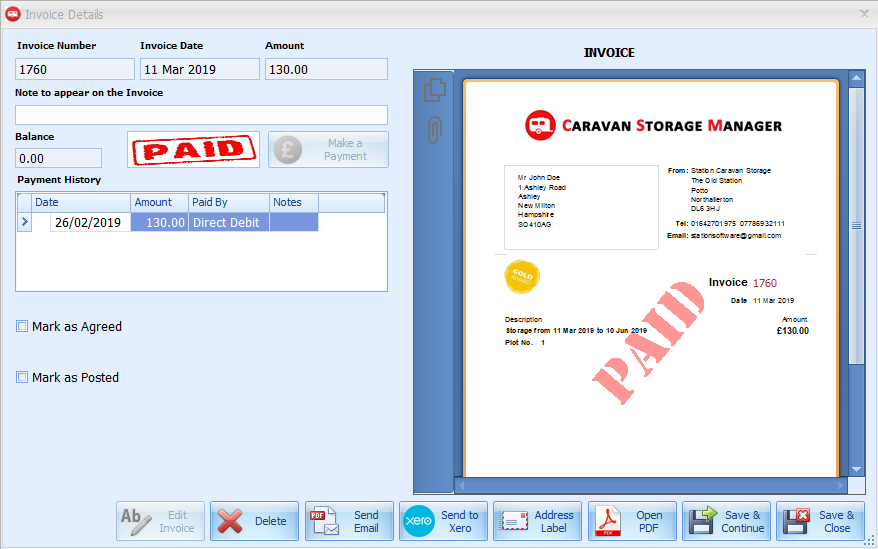The height and width of the screenshot is (549, 878).
Task: Select the Direct Debit cell in payment history
Action: [x=227, y=223]
